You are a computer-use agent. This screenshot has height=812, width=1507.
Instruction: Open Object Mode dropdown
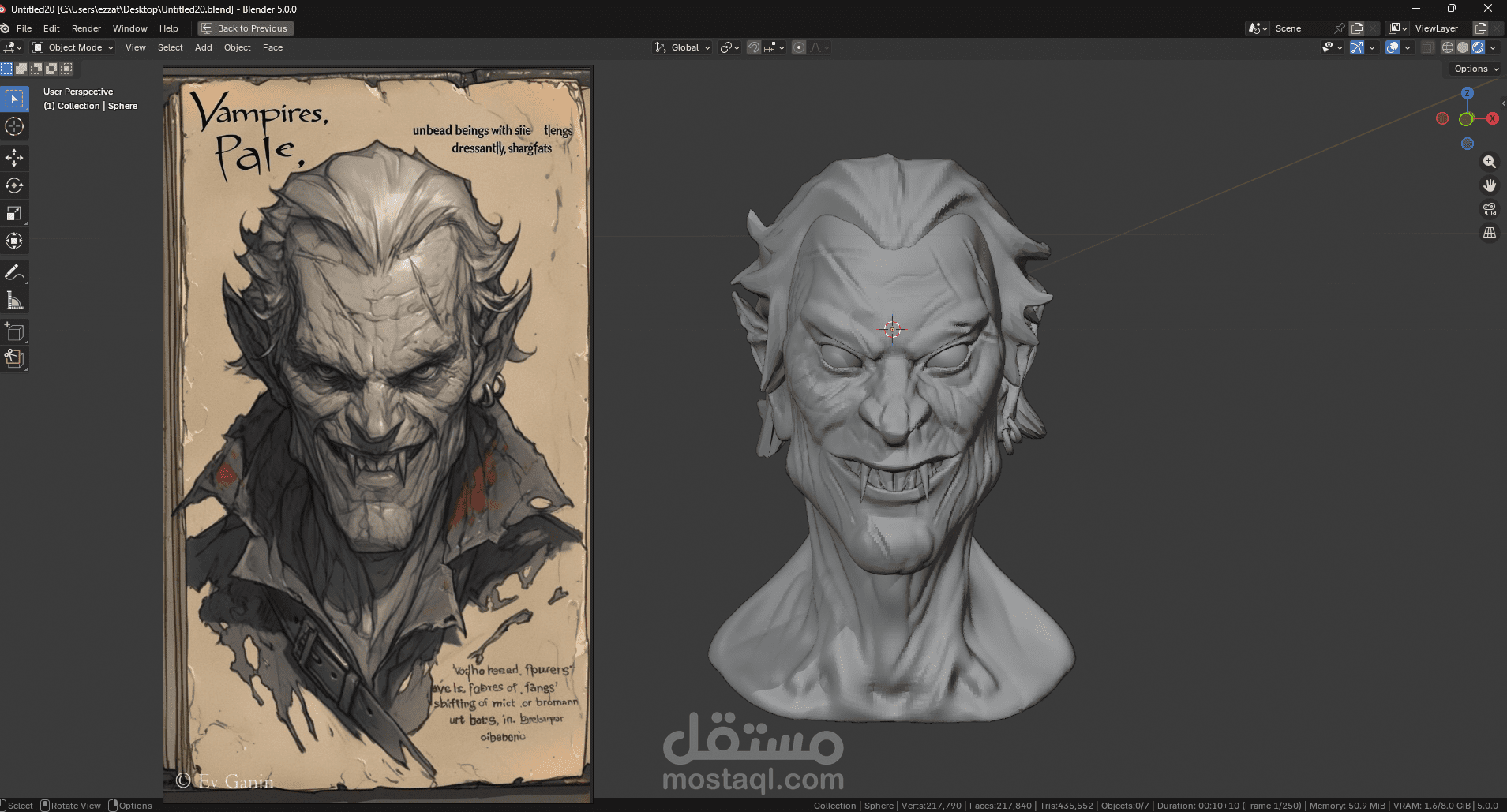pos(73,47)
